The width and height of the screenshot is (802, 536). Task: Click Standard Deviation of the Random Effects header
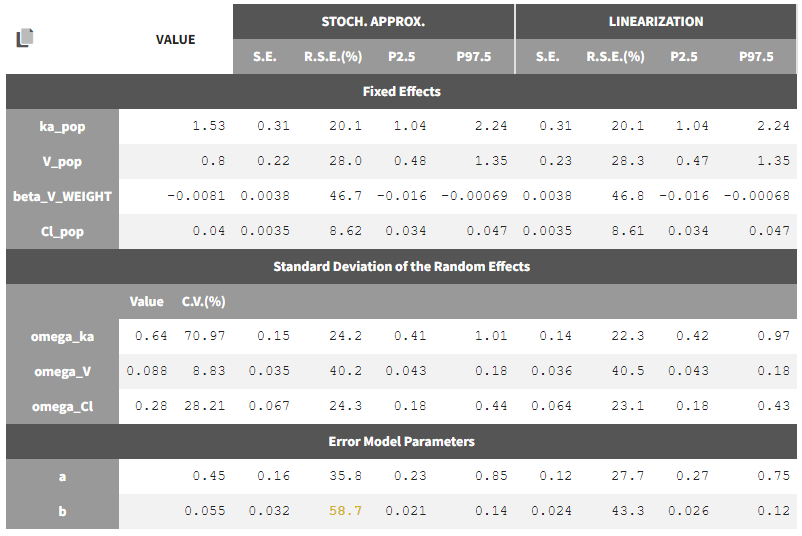pyautogui.click(x=401, y=267)
